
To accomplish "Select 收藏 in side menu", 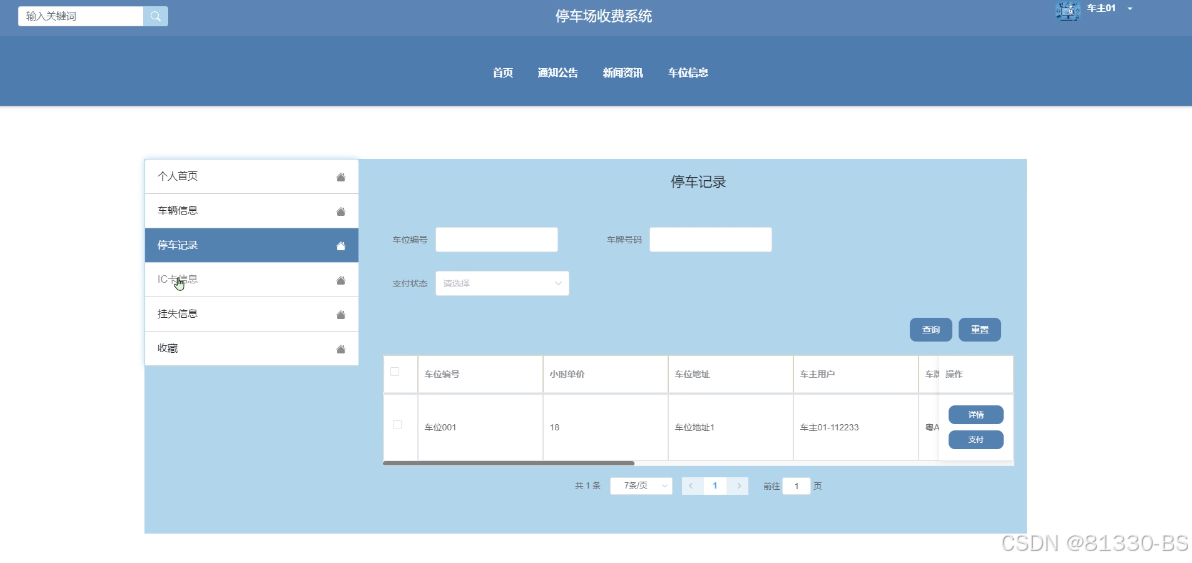I will tap(252, 349).
